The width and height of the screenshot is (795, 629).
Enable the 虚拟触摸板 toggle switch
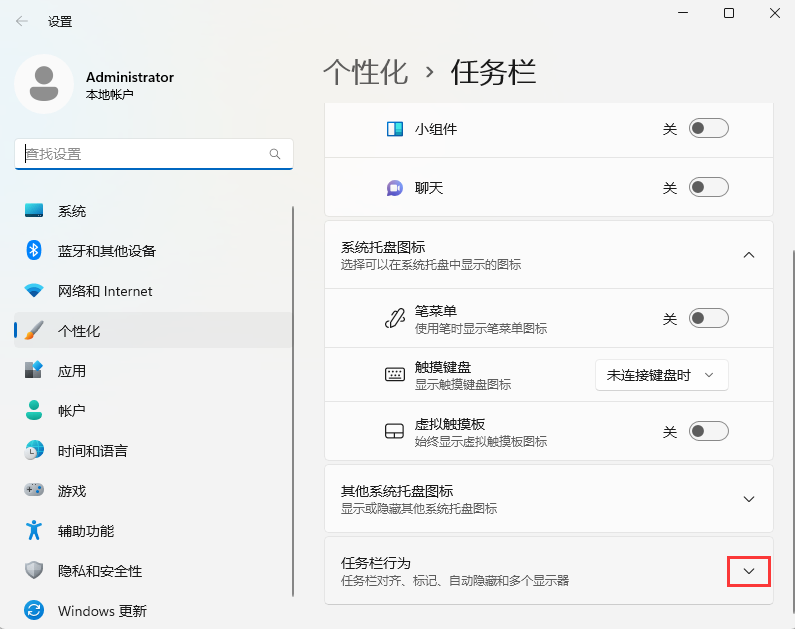coord(708,431)
